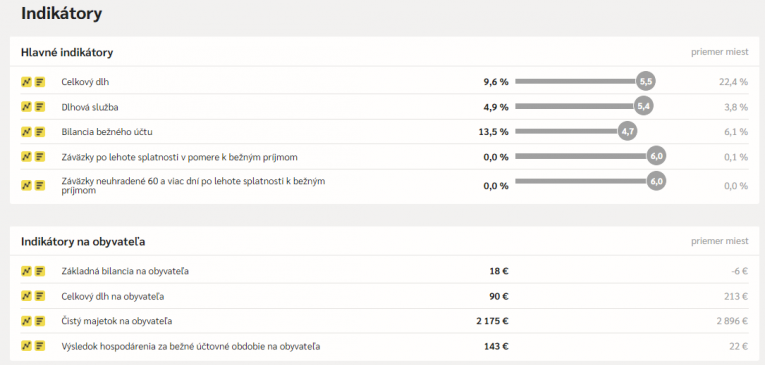Open the chart icon for Celkový dlh
The image size is (765, 365).
[26, 82]
